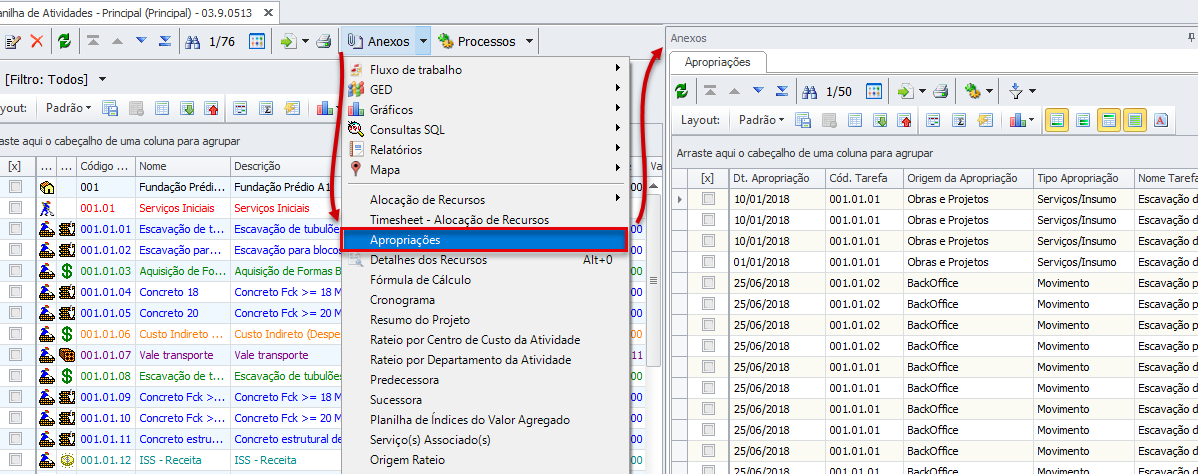Select Apropriações menu item
This screenshot has width=1198, height=474.
click(485, 240)
